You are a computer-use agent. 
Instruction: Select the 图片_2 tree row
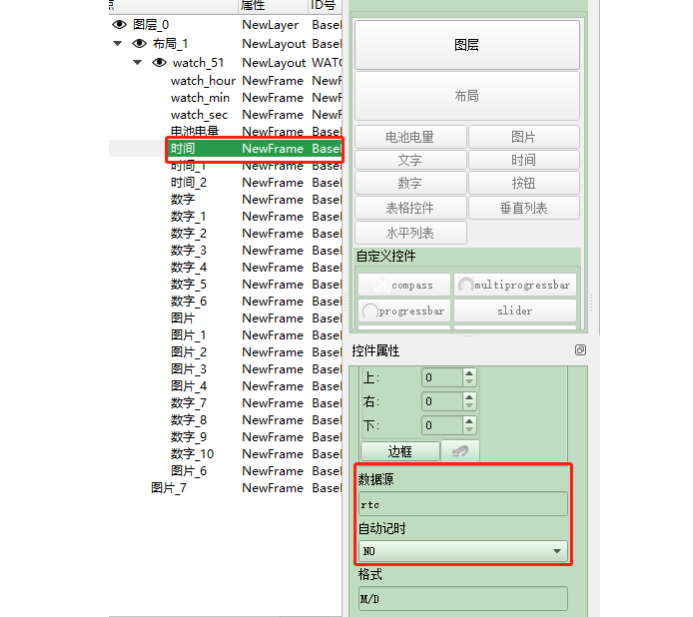point(225,352)
